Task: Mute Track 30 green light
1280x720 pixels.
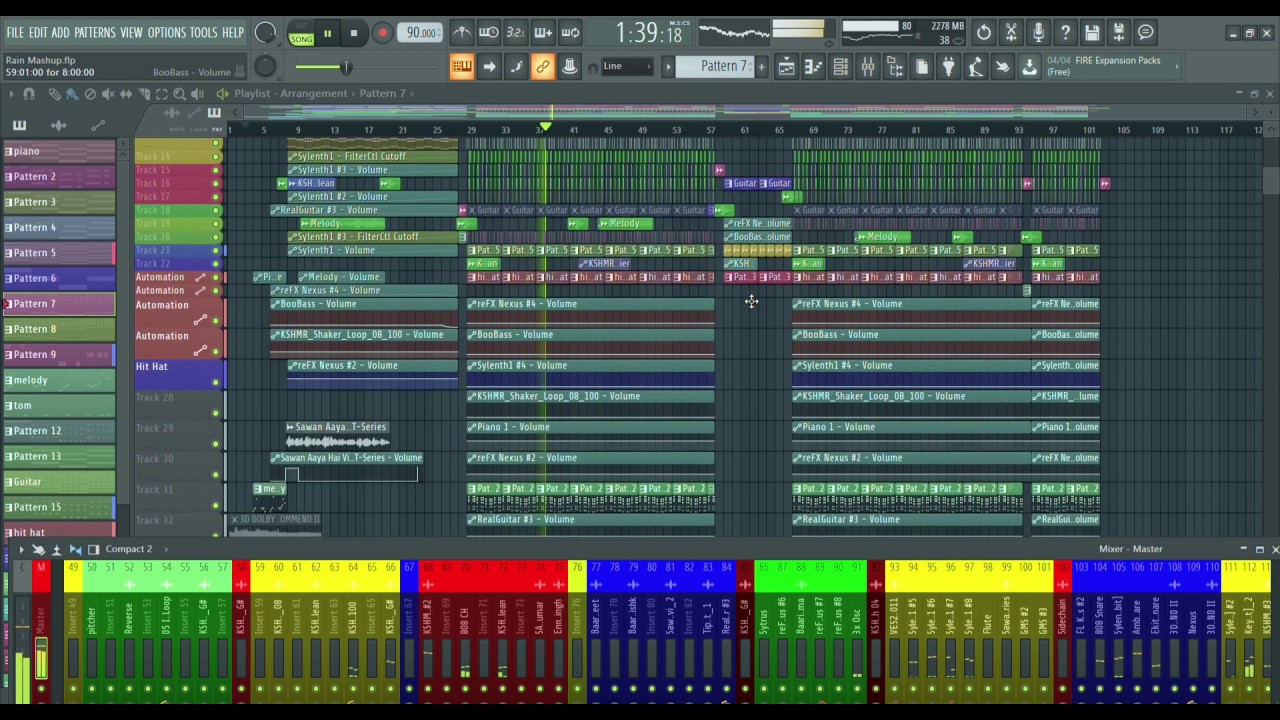Action: coord(216,475)
